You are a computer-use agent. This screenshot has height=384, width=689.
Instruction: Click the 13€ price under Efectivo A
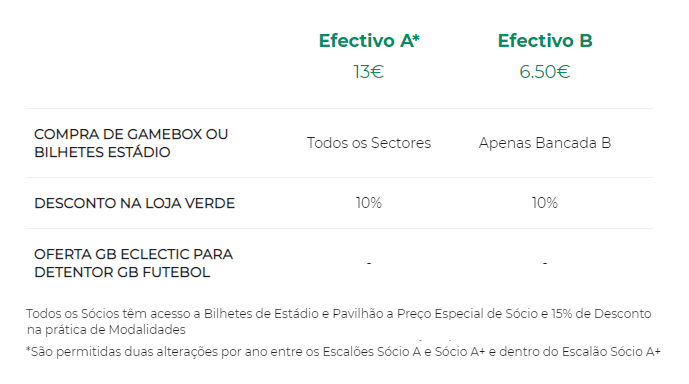[x=369, y=72]
